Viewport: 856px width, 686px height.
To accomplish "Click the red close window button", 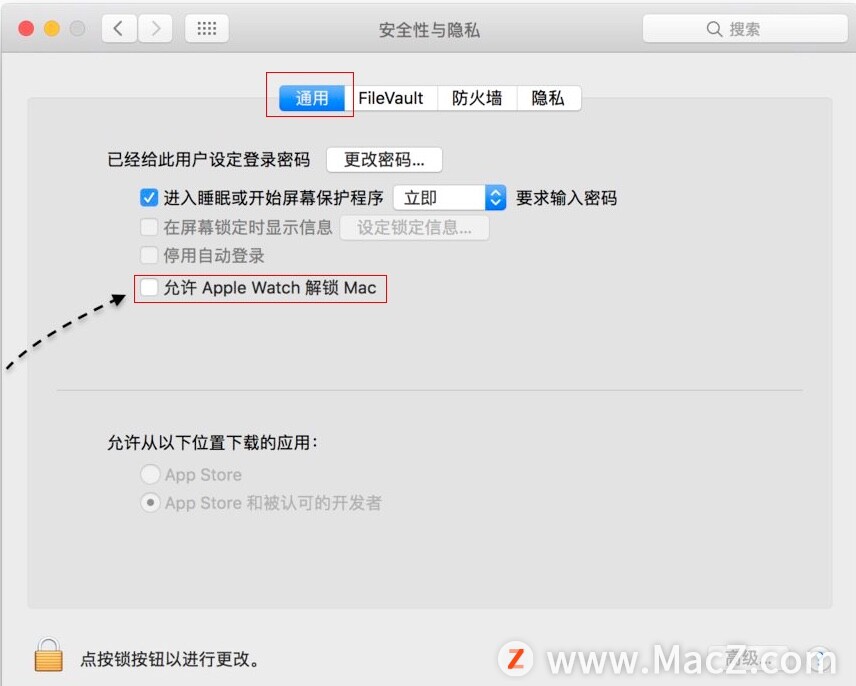I will coord(26,28).
